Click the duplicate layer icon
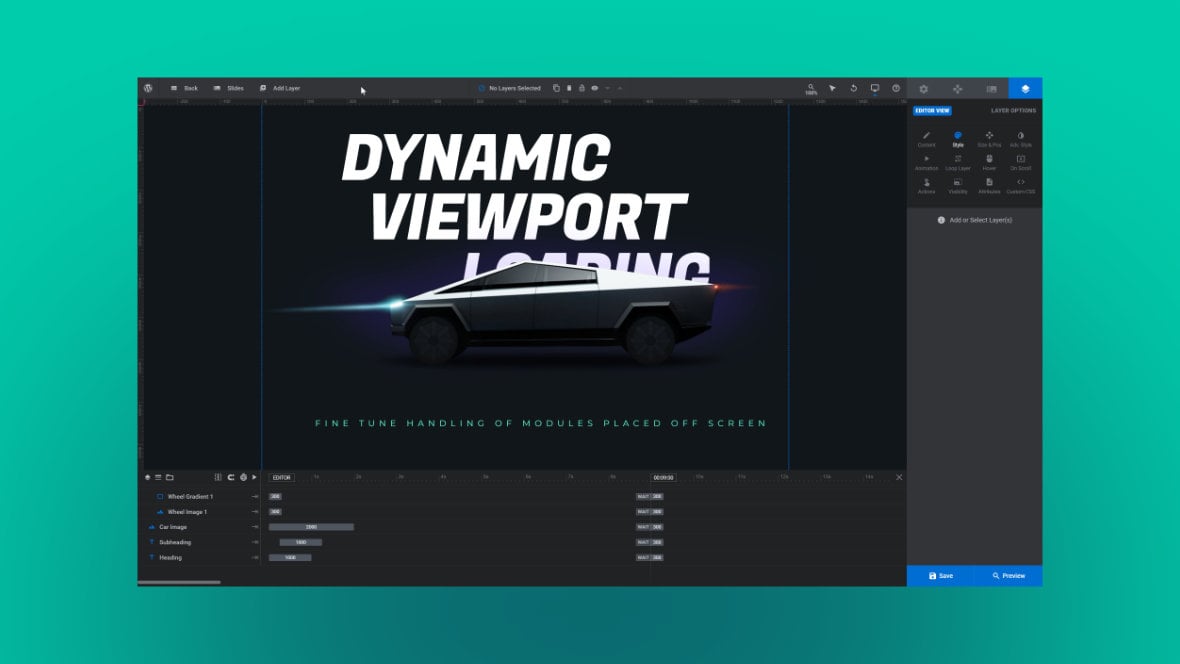 click(x=556, y=88)
